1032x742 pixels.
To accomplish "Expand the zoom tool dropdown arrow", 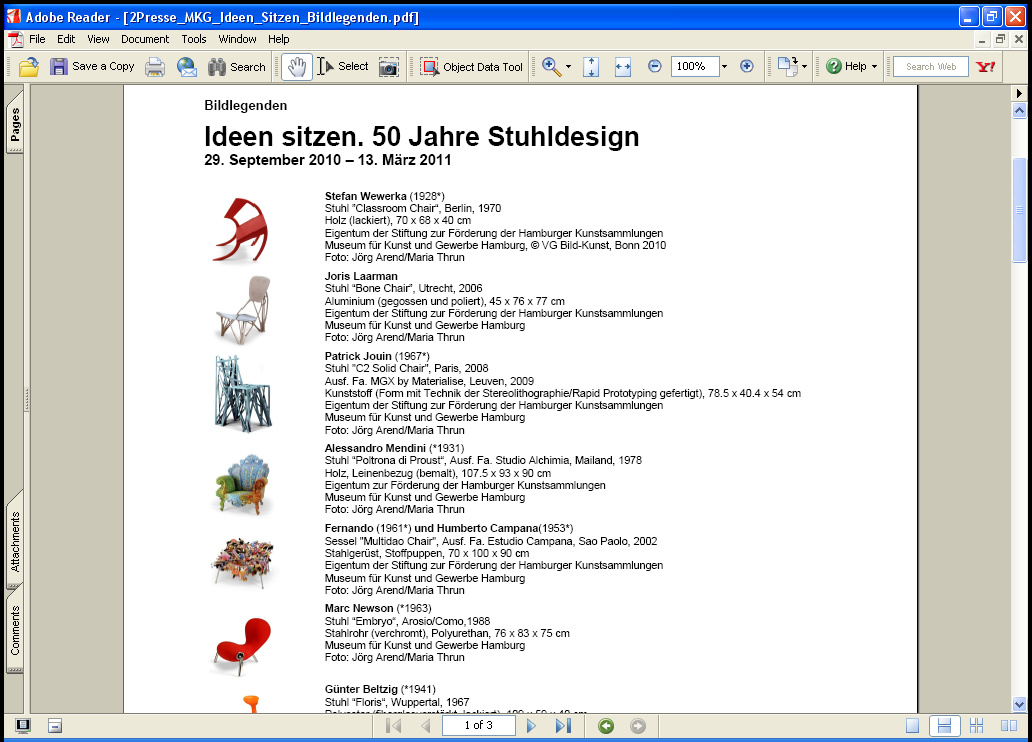I will click(568, 66).
